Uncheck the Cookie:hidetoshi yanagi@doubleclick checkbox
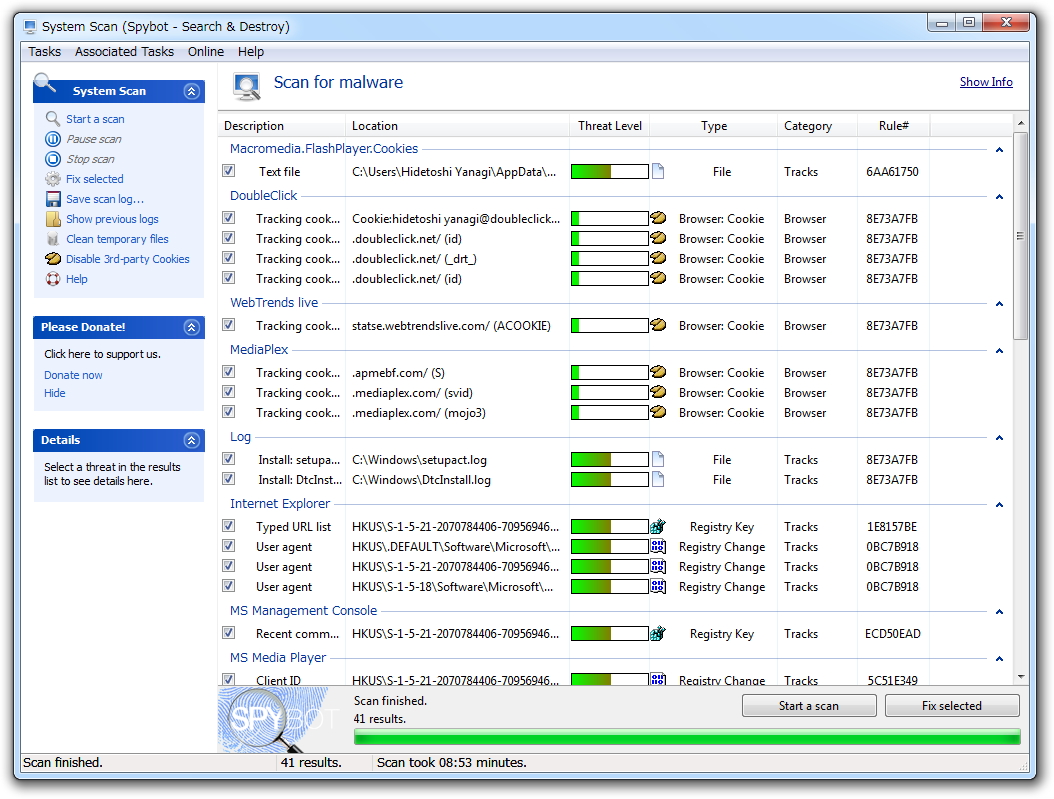Image resolution: width=1054 pixels, height=799 pixels. 229,218
